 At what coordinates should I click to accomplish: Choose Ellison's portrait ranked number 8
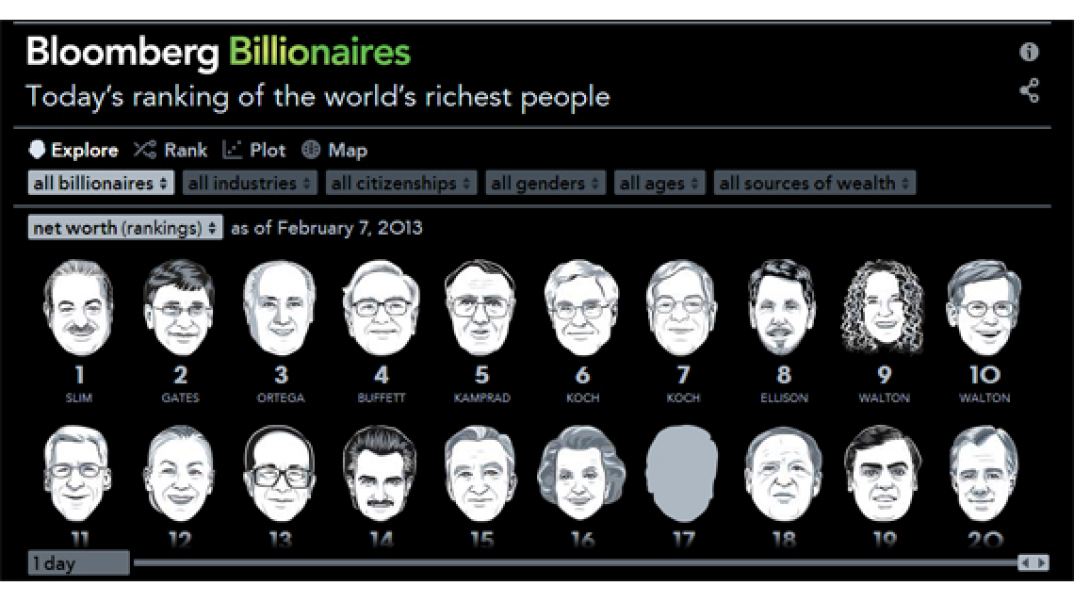783,308
